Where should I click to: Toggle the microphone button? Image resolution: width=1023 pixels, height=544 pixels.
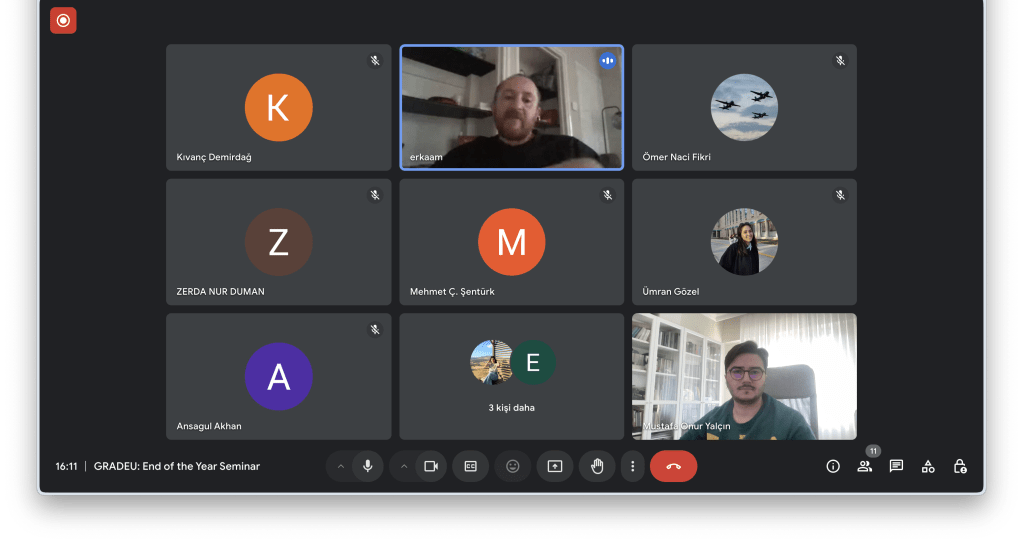367,466
